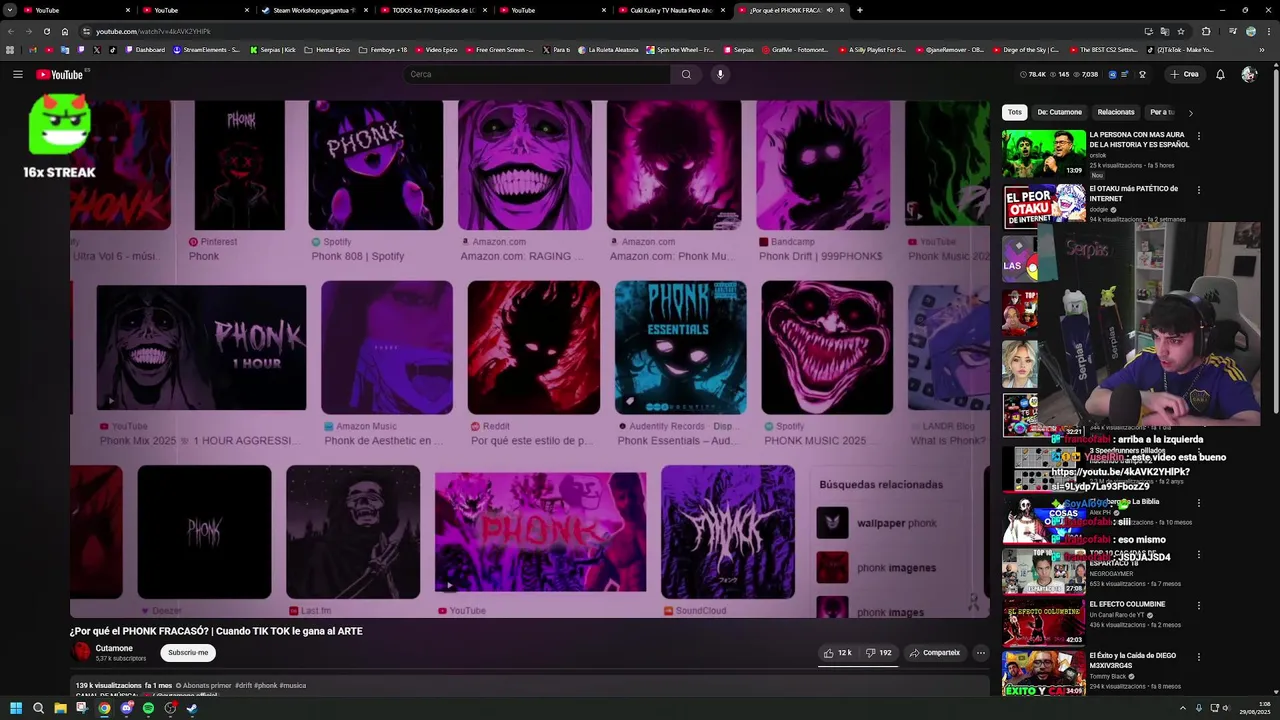The height and width of the screenshot is (720, 1280).
Task: Switch to TODOS los 770 Episodios tab
Action: tap(432, 10)
